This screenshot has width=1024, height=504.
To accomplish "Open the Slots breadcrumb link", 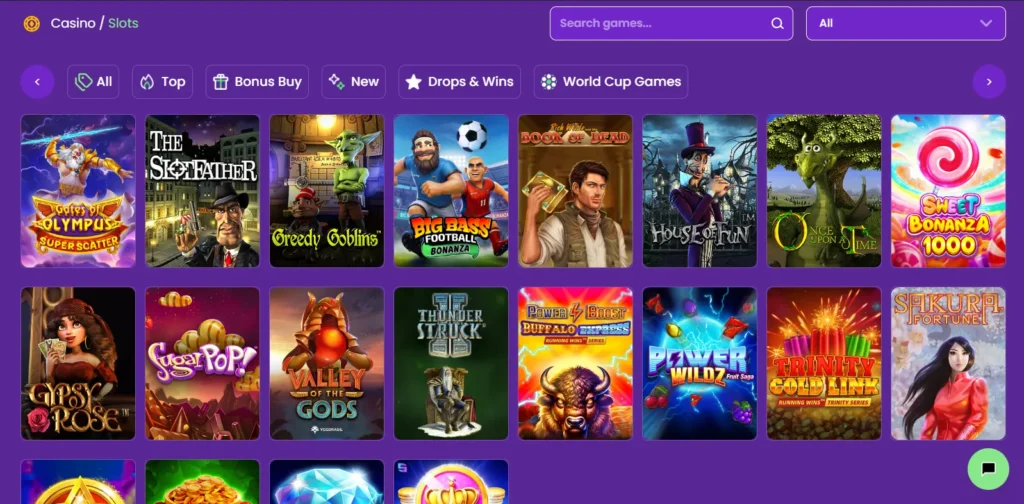I will [123, 24].
